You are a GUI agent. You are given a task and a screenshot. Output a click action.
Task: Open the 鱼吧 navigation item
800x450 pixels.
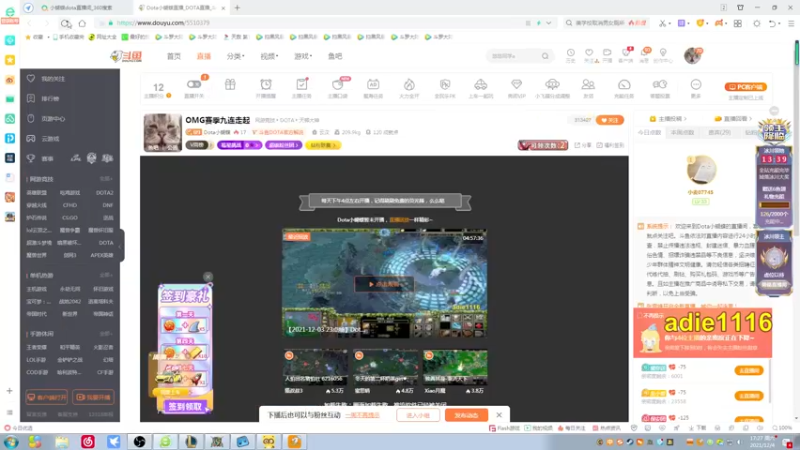[335, 56]
